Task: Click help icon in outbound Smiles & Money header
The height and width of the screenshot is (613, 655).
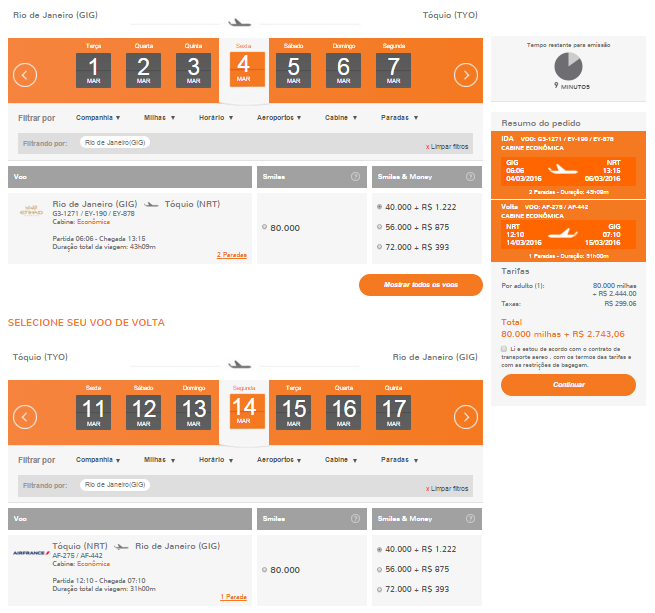Action: pyautogui.click(x=469, y=177)
